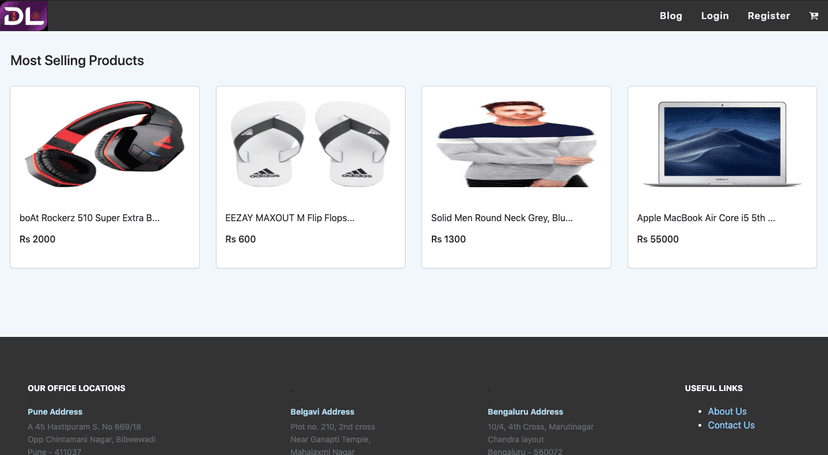The image size is (828, 455).
Task: Click the DL logo in the header
Action: [24, 16]
